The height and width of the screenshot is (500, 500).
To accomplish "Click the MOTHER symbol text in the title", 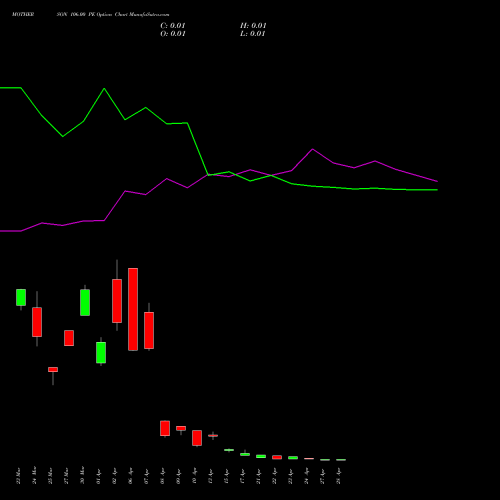I will click(23, 15).
